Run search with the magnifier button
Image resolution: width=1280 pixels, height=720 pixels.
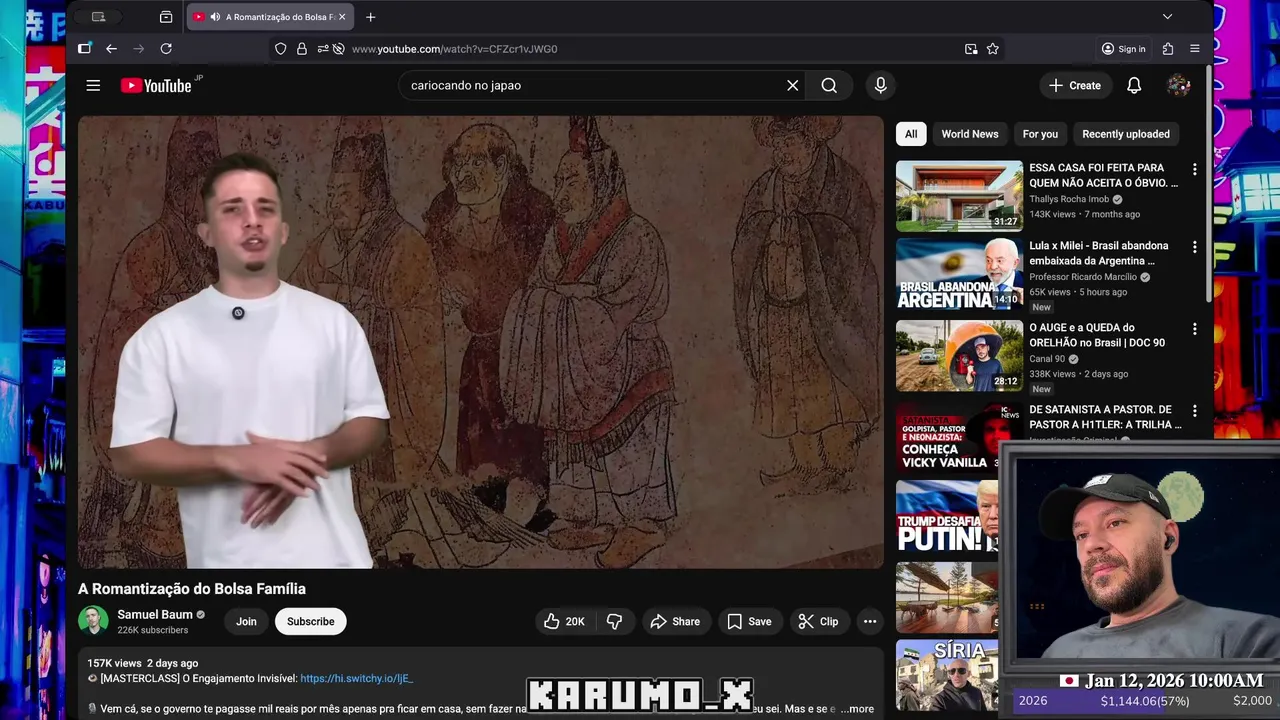[x=829, y=86]
